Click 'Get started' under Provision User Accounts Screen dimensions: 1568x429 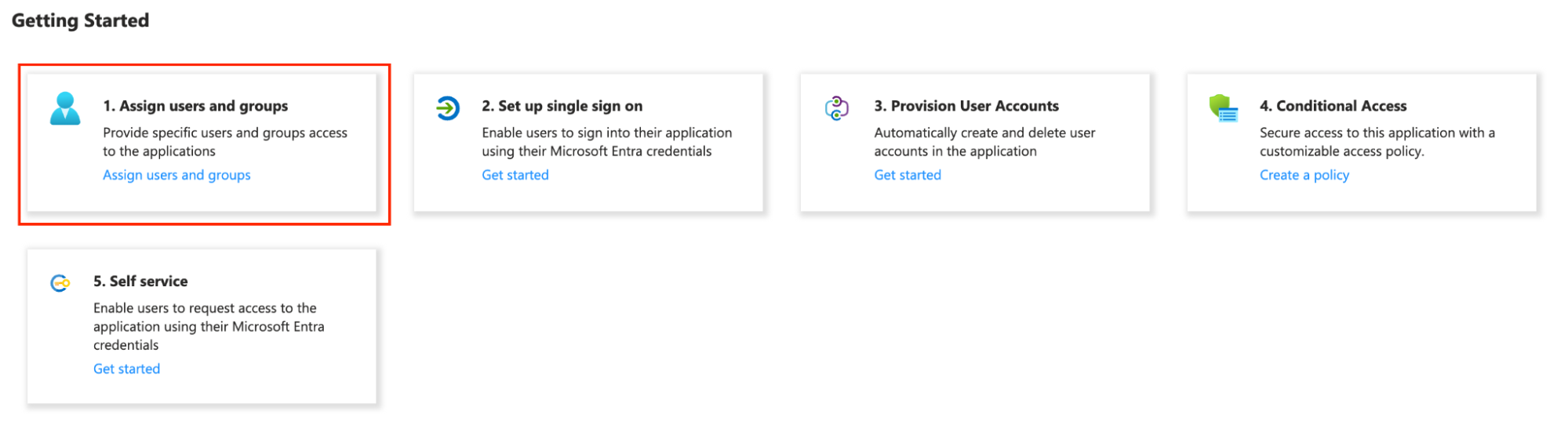(907, 175)
